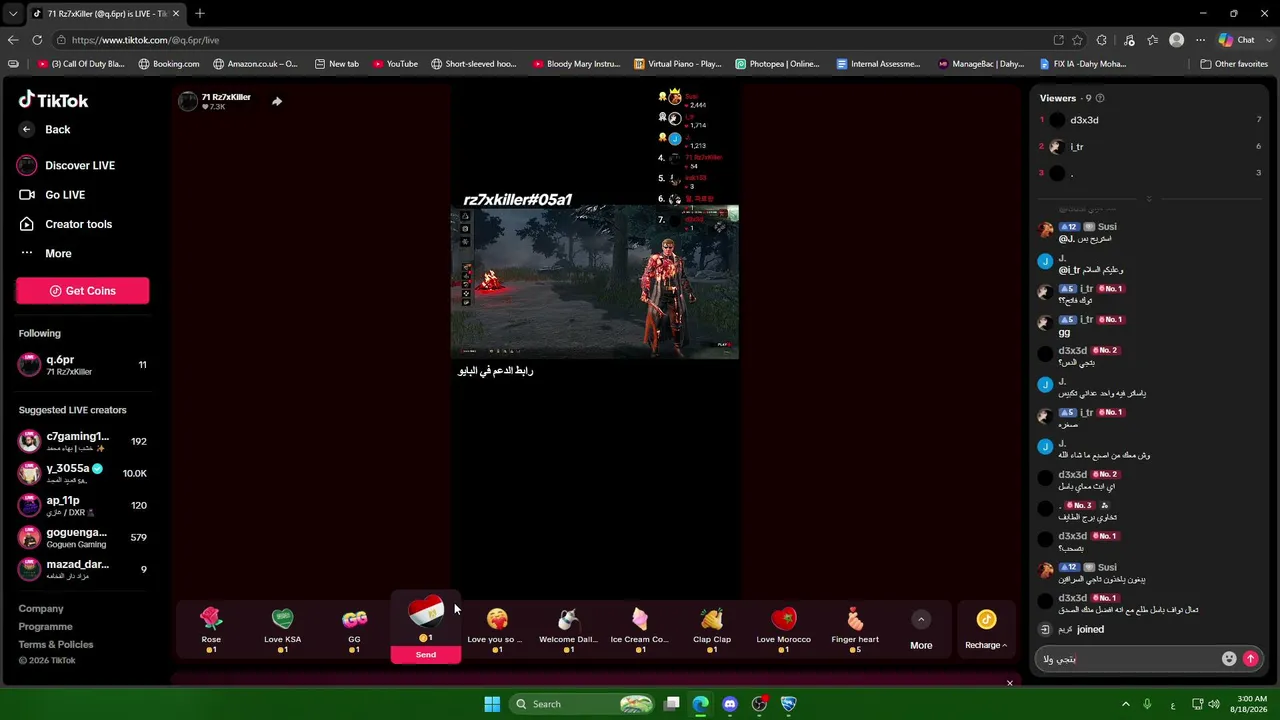
Task: Open Creator tools
Action: coord(65,224)
